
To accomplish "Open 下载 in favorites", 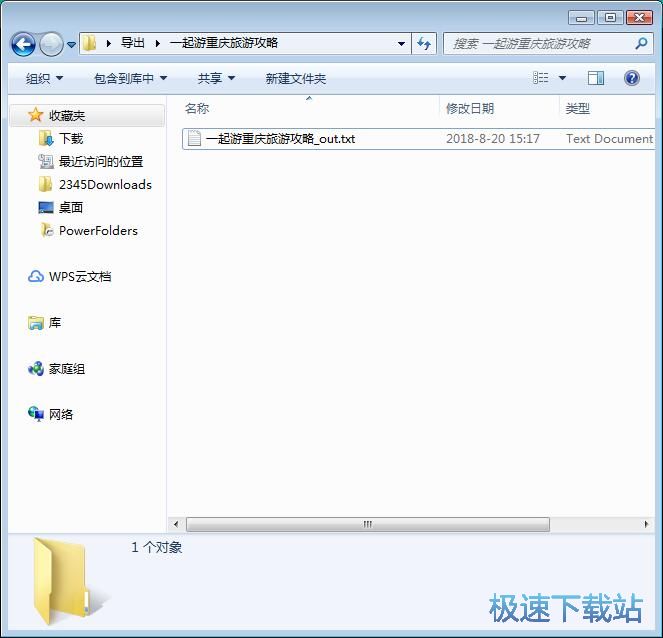I will pyautogui.click(x=71, y=138).
